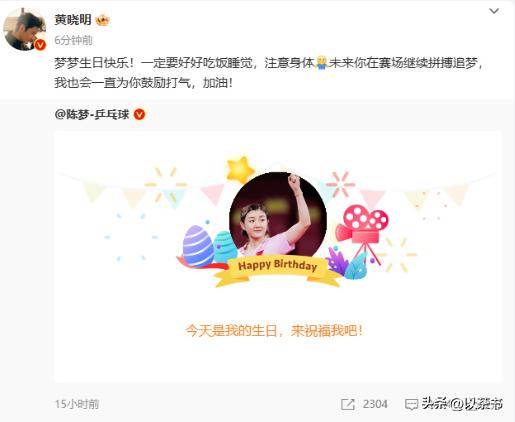Click verified badge next to 陈梦-乒乓球
The width and height of the screenshot is (515, 422).
coord(139,115)
